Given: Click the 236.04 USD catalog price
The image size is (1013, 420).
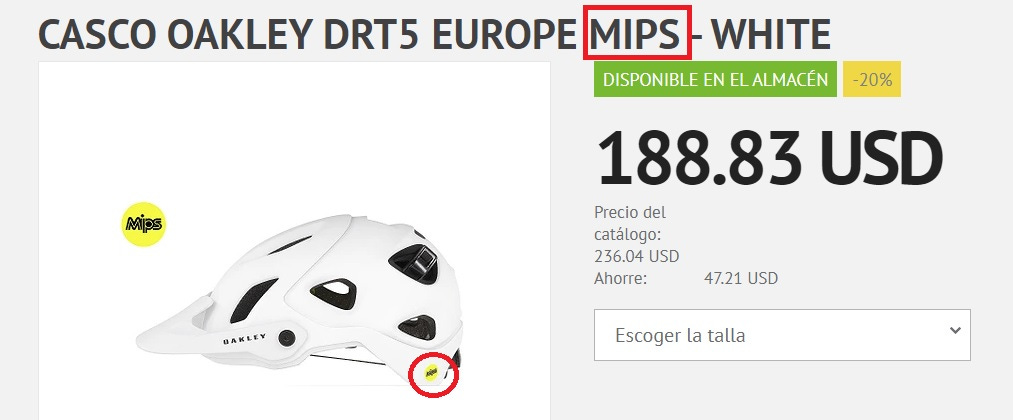Looking at the screenshot, I should 636,257.
